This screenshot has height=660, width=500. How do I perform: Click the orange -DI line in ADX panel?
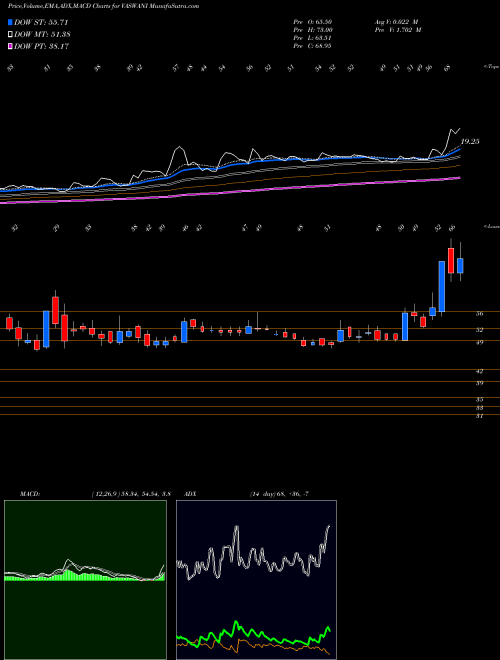(x=253, y=644)
